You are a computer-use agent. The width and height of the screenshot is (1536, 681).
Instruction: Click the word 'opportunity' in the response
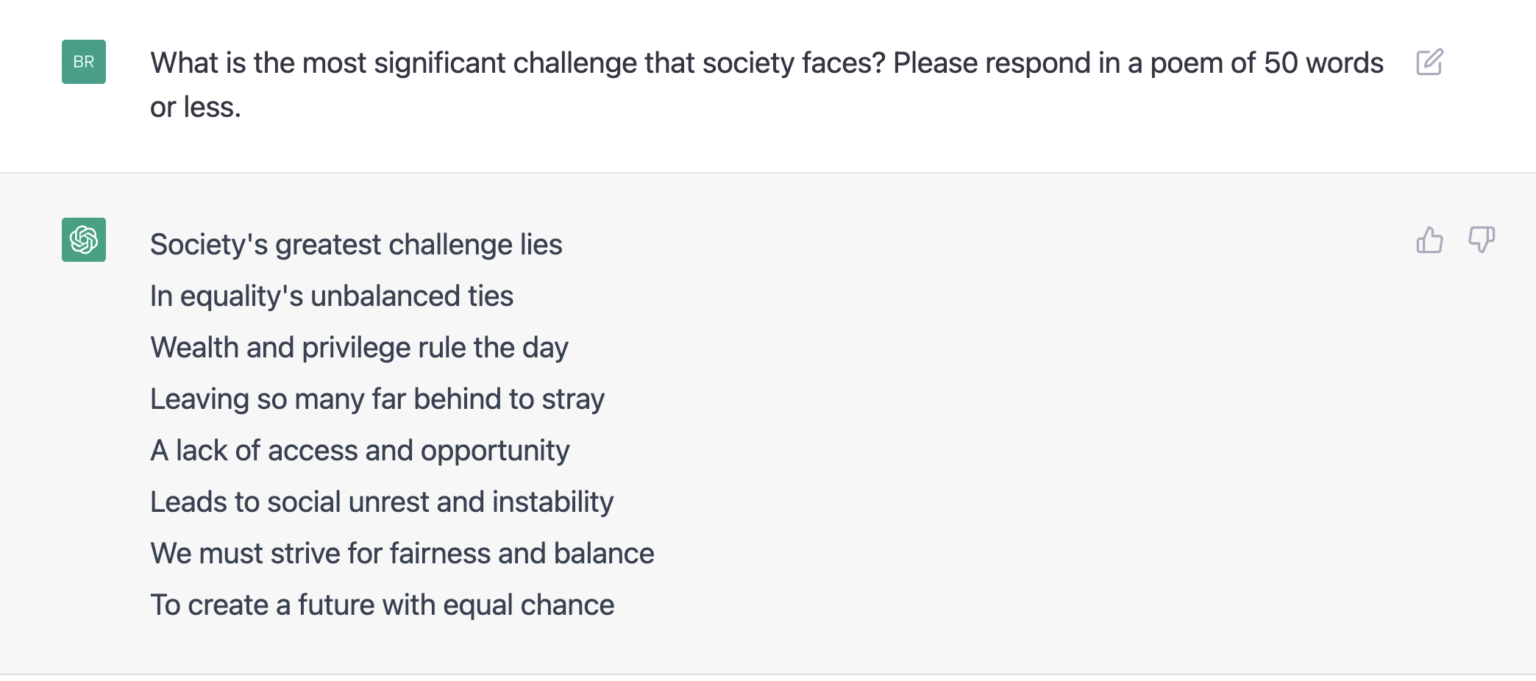click(495, 450)
